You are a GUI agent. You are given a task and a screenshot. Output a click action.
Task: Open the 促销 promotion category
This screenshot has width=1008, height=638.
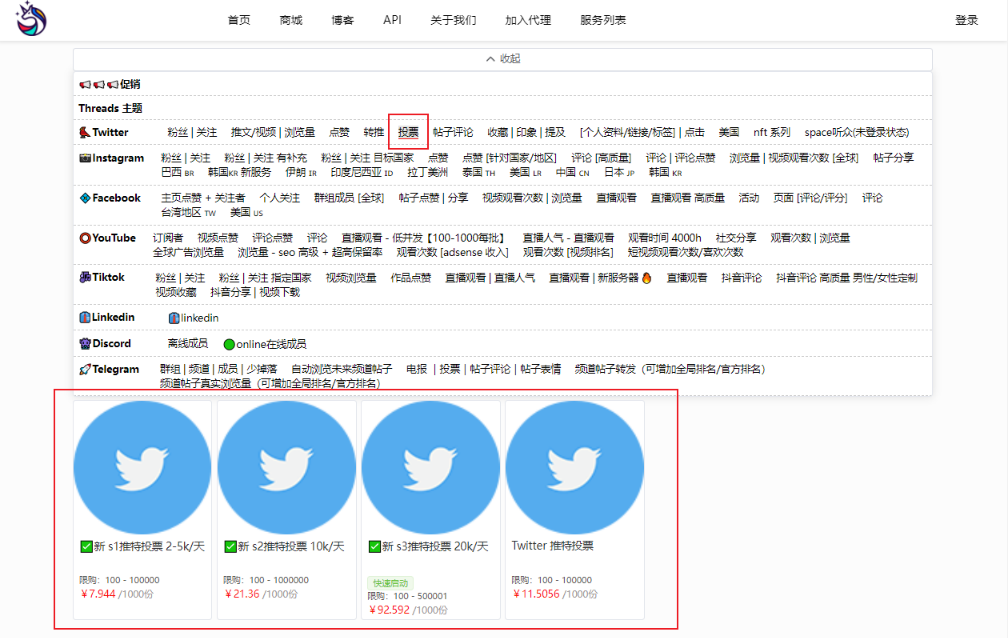110,84
